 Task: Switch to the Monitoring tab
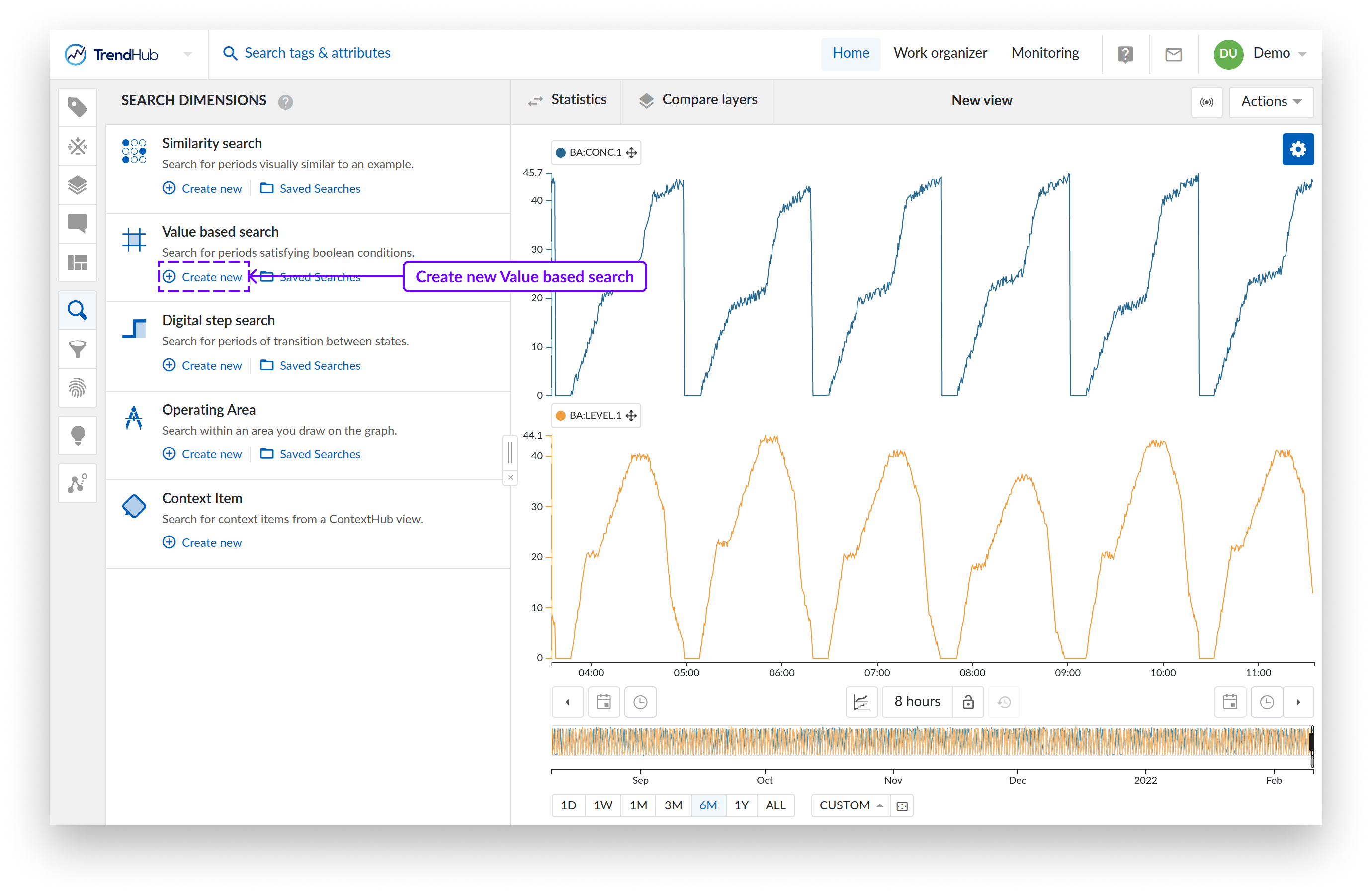[x=1044, y=53]
